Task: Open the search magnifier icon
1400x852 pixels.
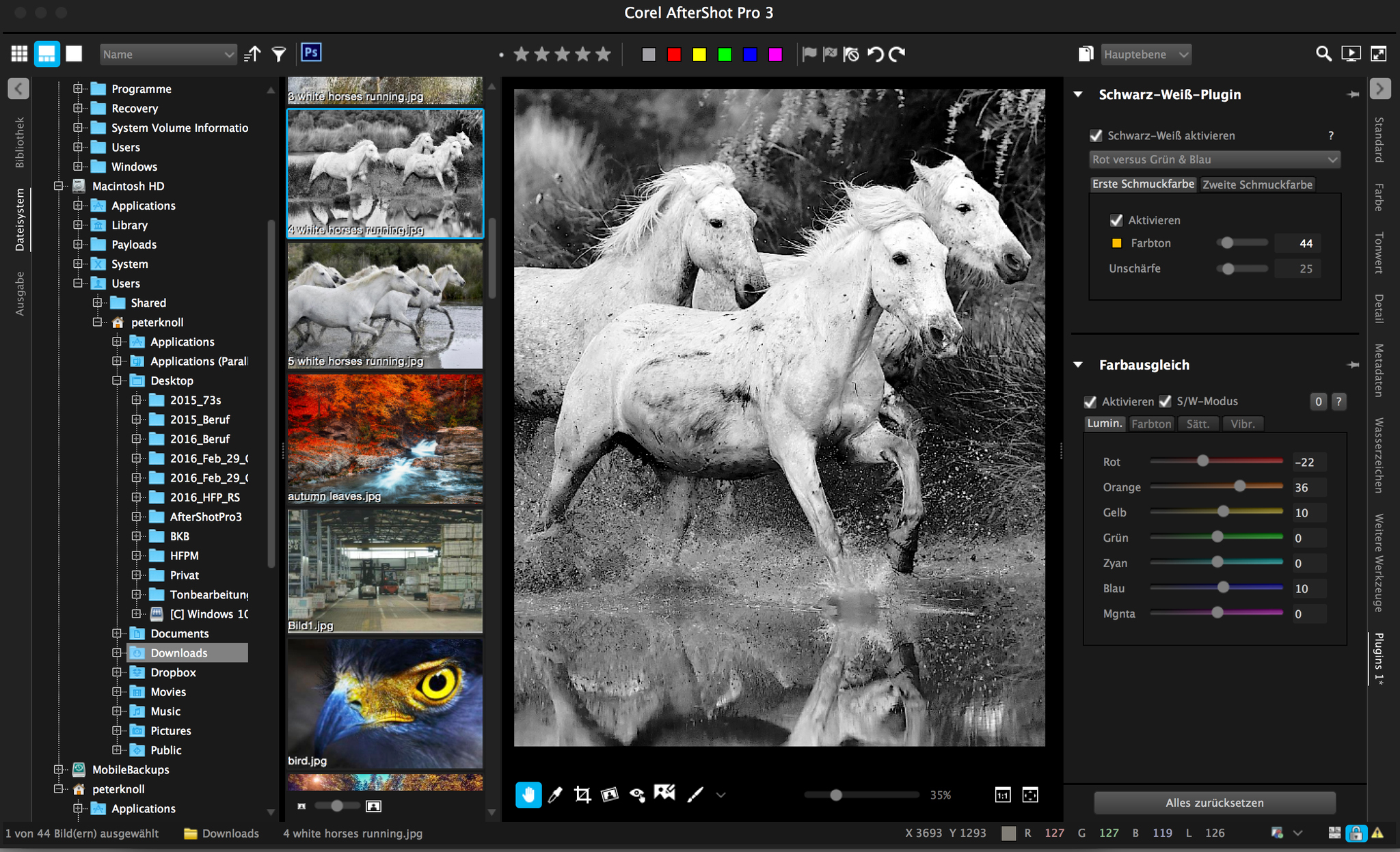Action: coord(1323,54)
